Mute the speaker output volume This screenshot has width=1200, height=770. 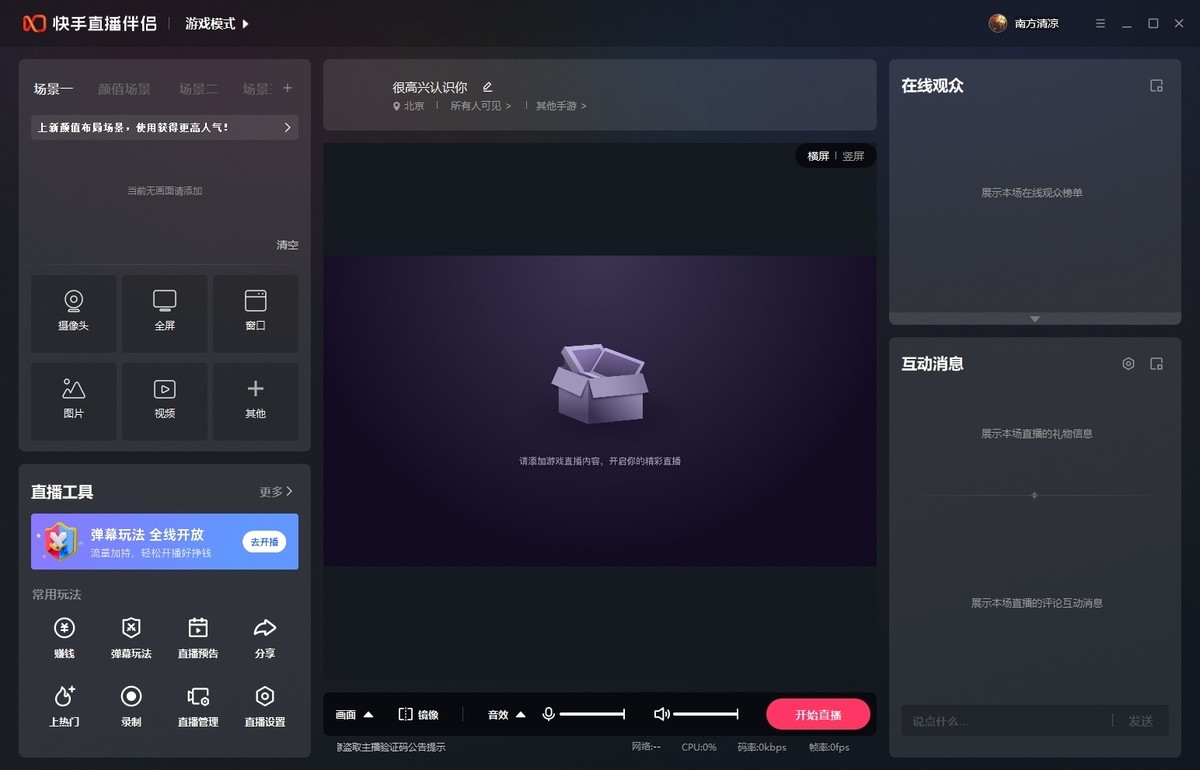661,714
